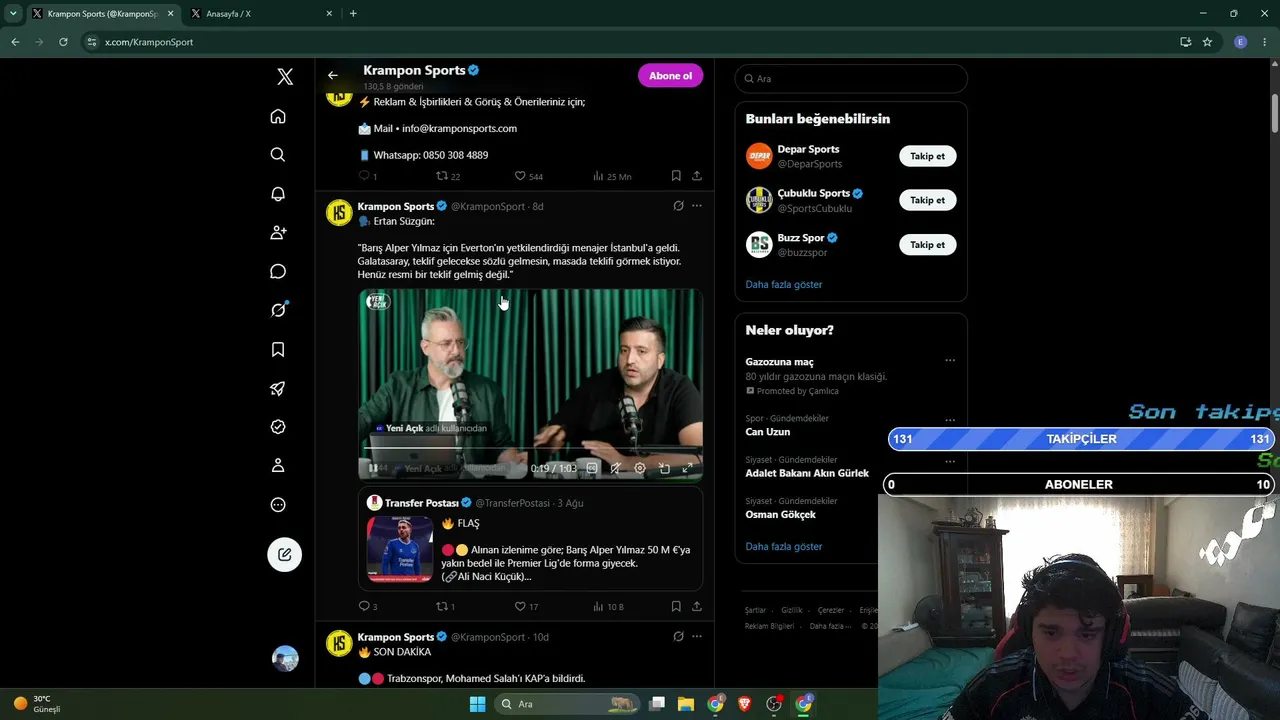Unmute the video sound
Viewport: 1280px width, 720px height.
616,468
